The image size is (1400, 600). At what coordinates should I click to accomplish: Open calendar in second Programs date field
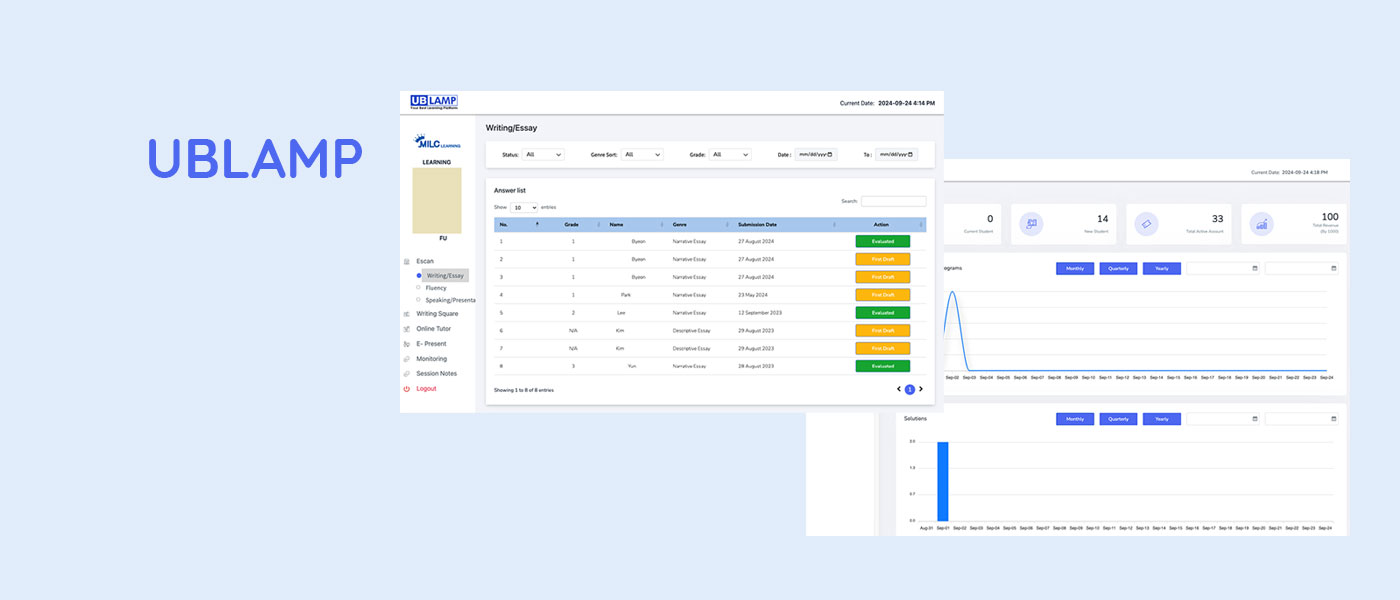[1333, 268]
